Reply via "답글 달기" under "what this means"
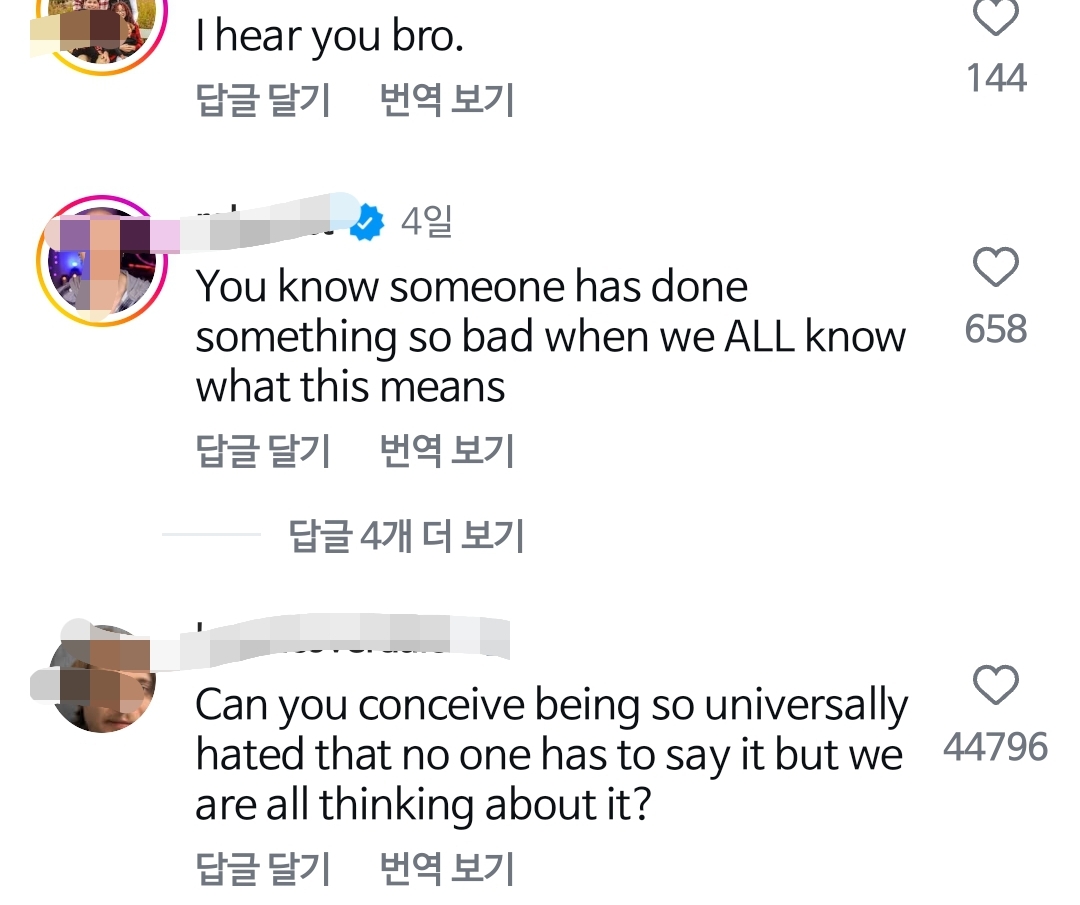The image size is (1080, 905). tap(263, 451)
